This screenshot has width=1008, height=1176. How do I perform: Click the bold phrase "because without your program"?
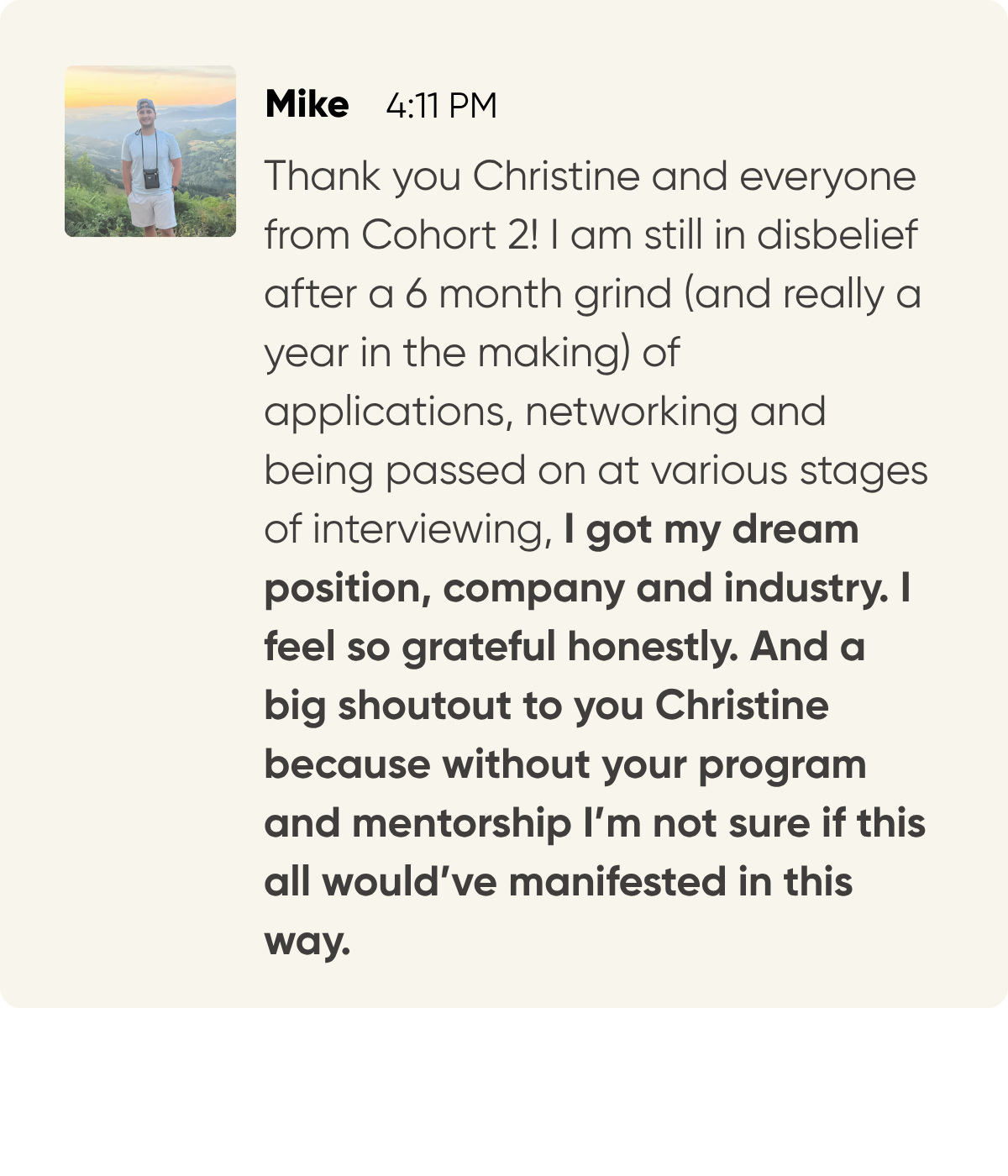[x=564, y=764]
